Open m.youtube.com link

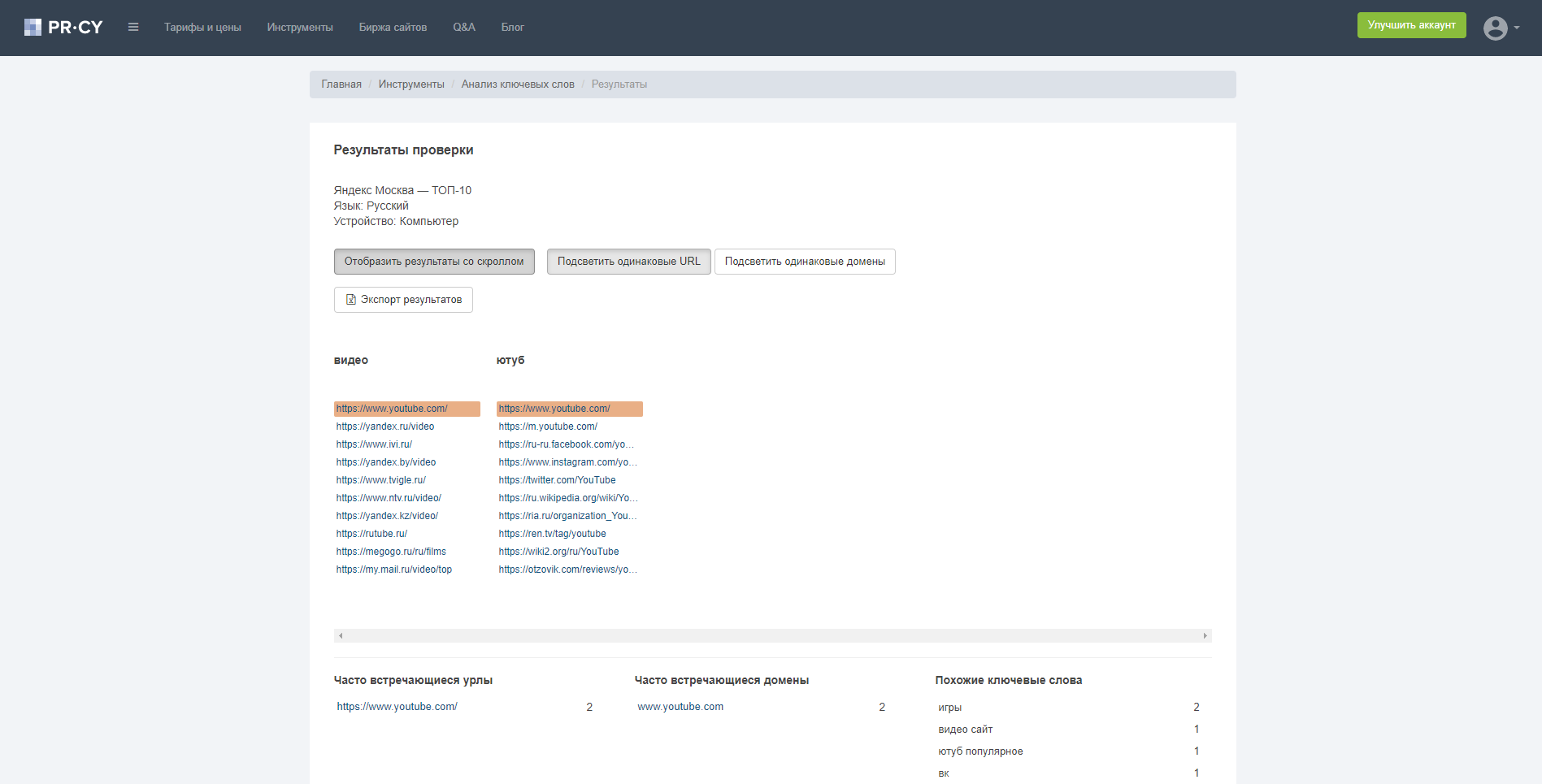548,427
